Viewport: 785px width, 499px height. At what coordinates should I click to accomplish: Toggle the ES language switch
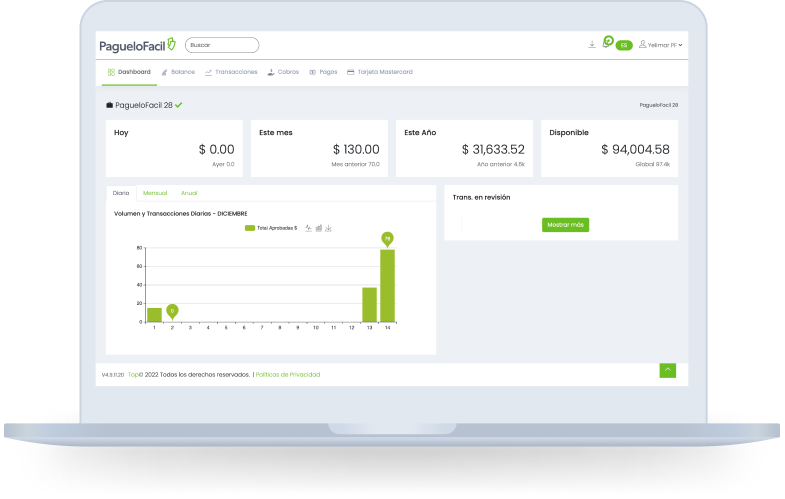624,45
